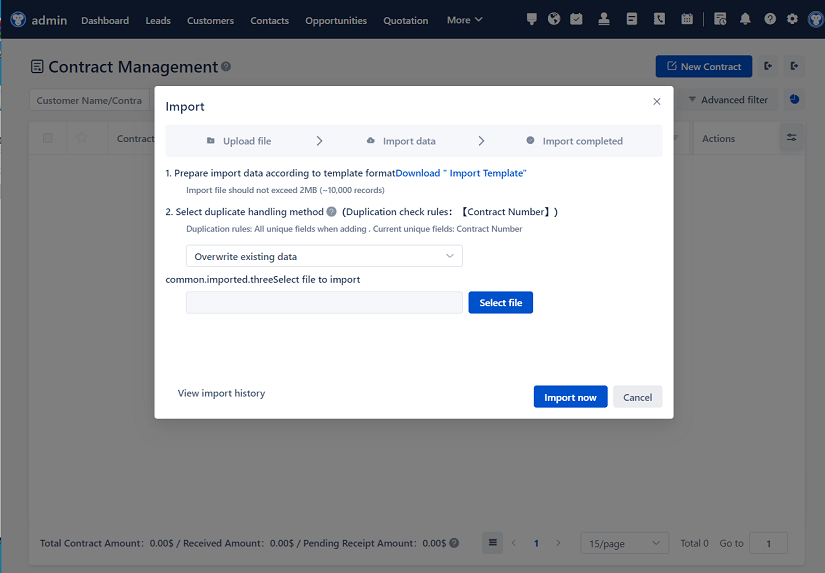Click the Contract Management title list icon
The width and height of the screenshot is (825, 573).
click(37, 67)
